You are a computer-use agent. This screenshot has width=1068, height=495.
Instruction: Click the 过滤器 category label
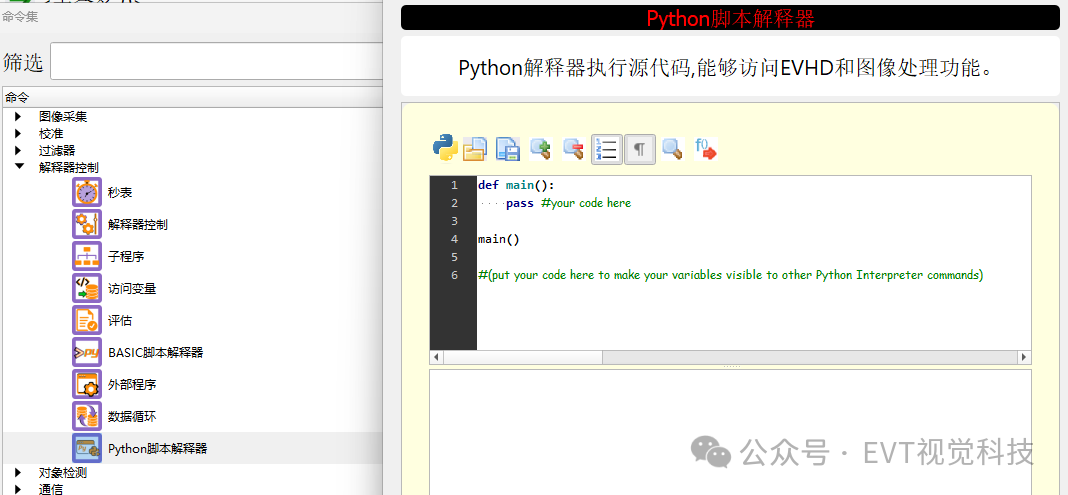(x=57, y=150)
